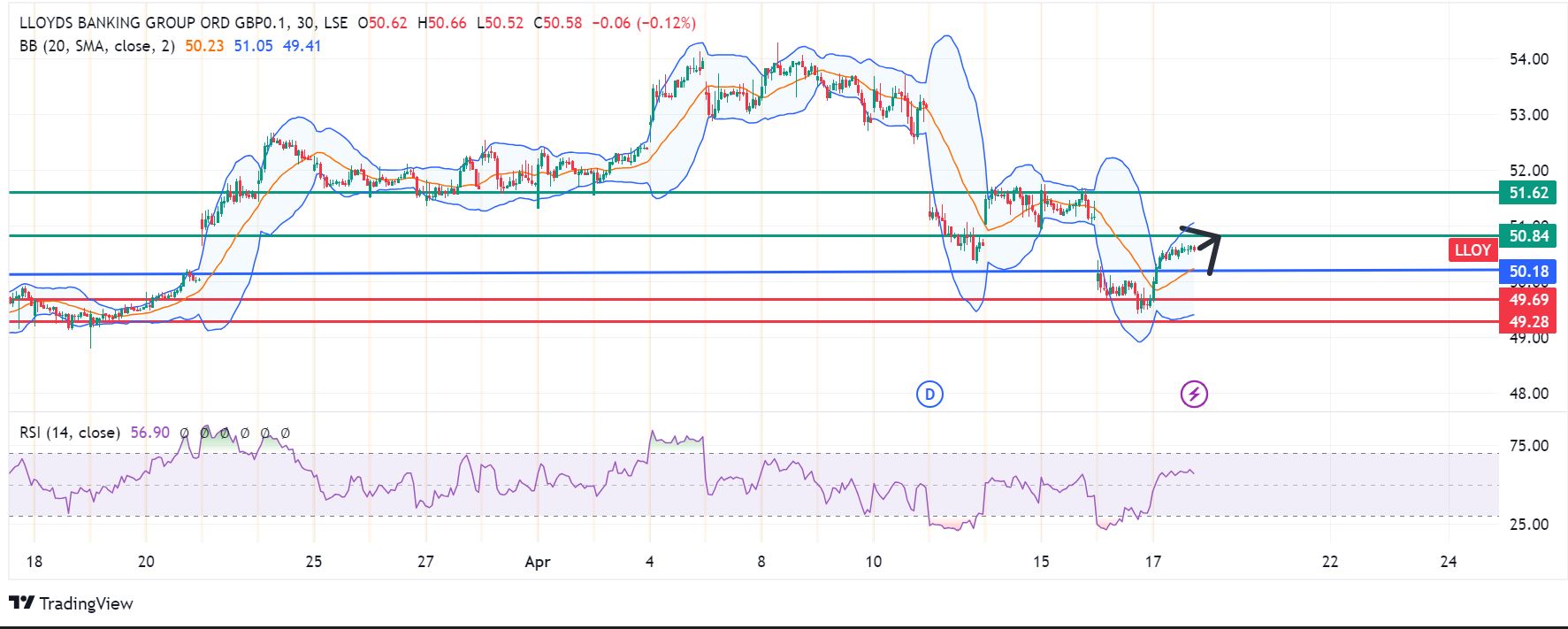
Task: Click the red 49.69 price label
Action: click(x=1527, y=301)
